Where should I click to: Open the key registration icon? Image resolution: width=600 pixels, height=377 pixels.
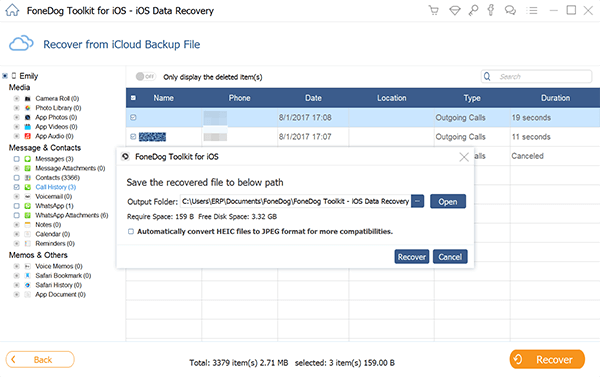473,10
